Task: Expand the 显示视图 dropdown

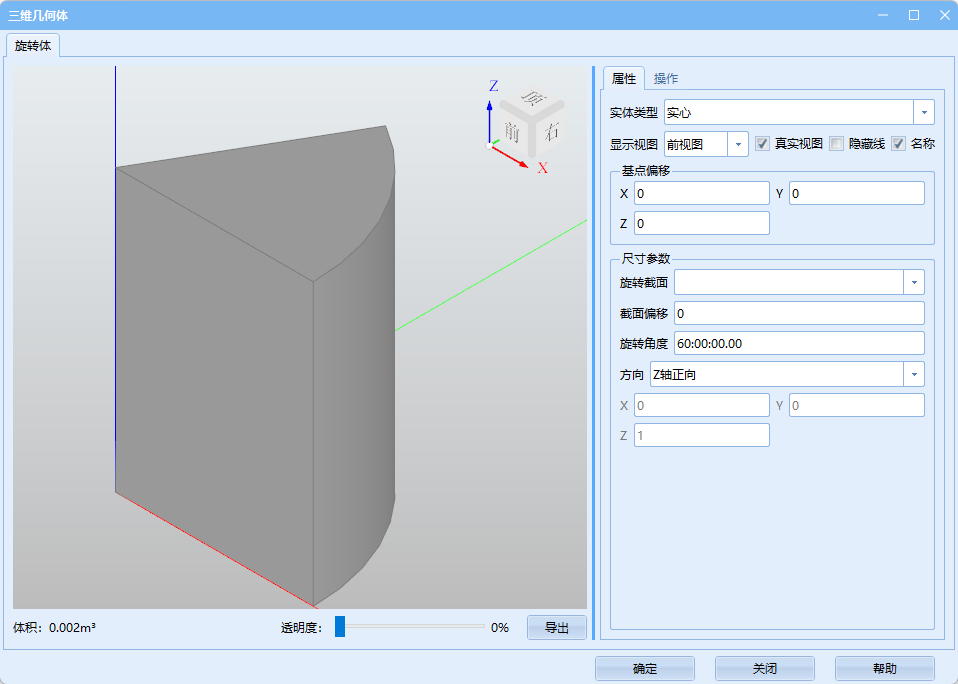Action: pyautogui.click(x=738, y=144)
